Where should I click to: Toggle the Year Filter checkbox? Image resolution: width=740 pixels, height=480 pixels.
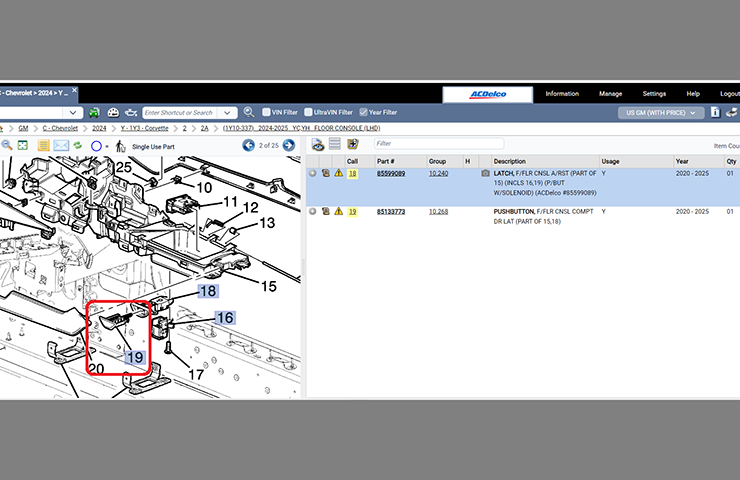tap(364, 113)
